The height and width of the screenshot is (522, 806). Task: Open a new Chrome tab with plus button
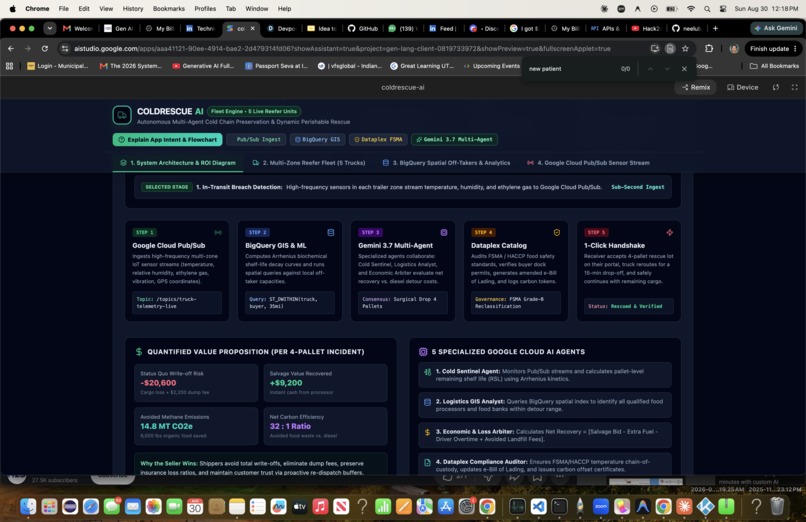click(715, 28)
